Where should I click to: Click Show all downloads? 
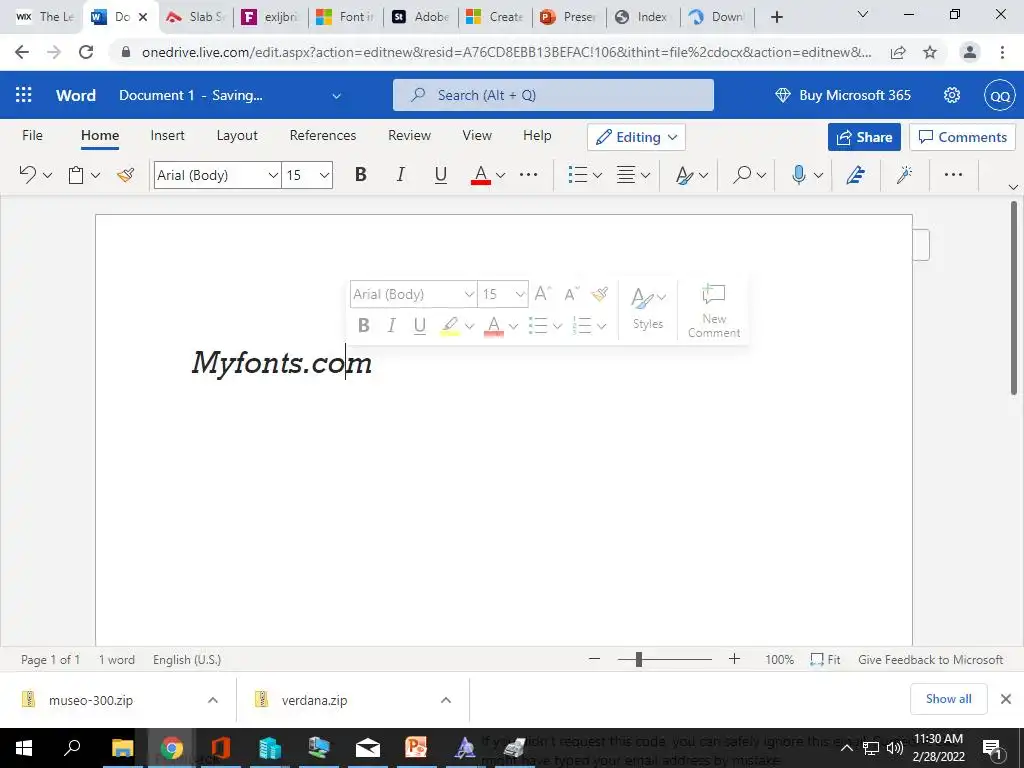click(948, 699)
